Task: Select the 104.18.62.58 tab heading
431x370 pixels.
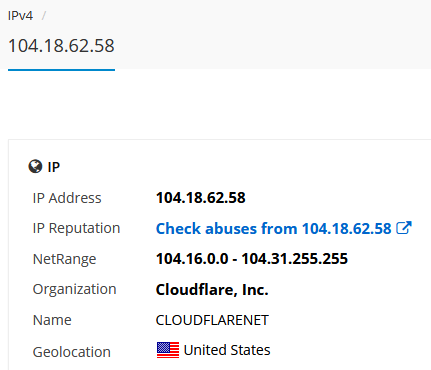Action: point(61,46)
